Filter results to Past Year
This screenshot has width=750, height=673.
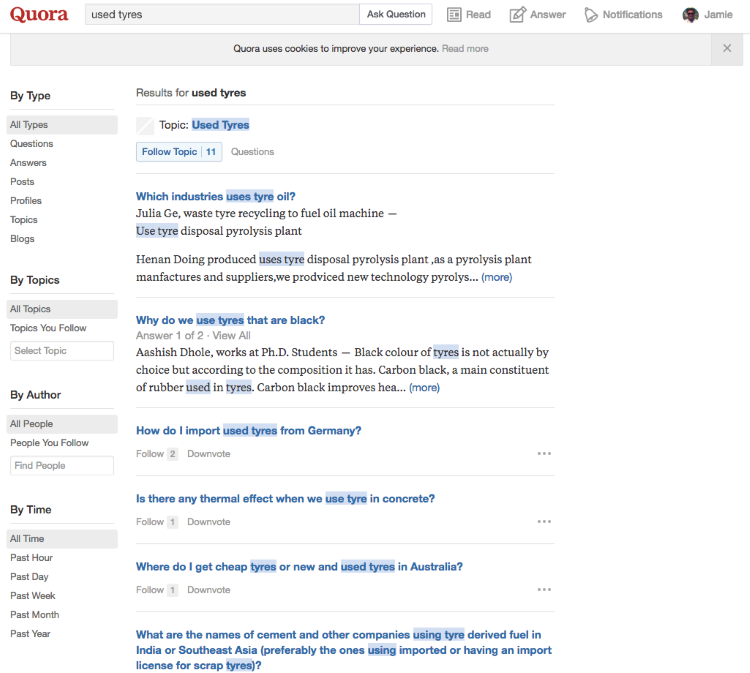(30, 634)
